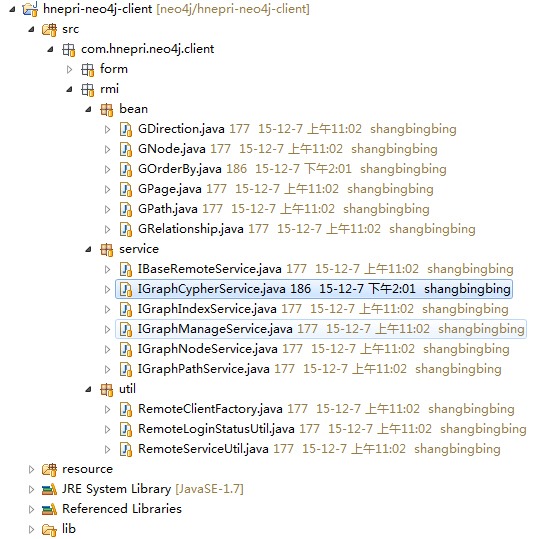
Task: Click the lib folder icon
Action: pyautogui.click(x=49, y=530)
